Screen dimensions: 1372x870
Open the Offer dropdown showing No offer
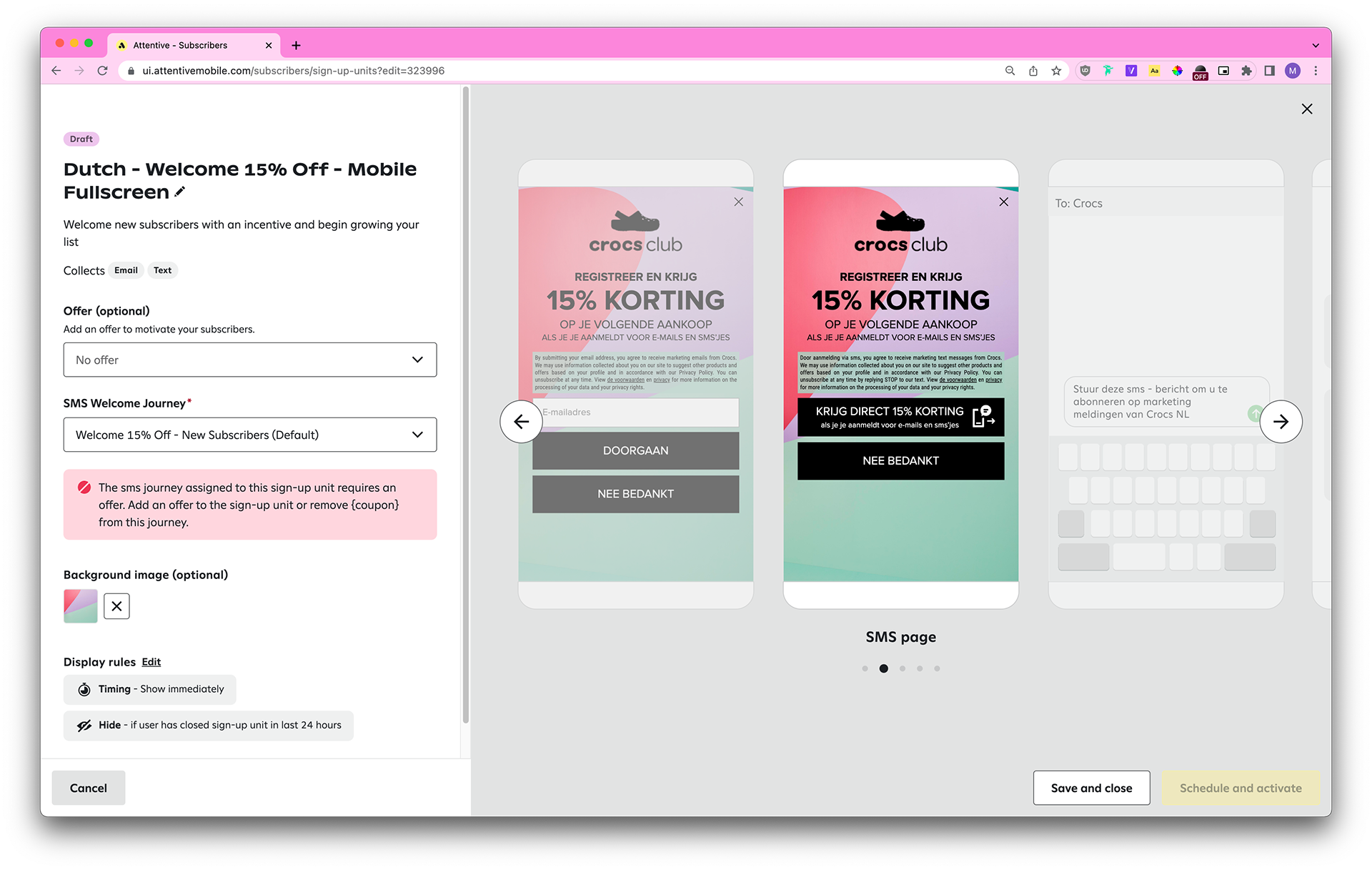249,360
